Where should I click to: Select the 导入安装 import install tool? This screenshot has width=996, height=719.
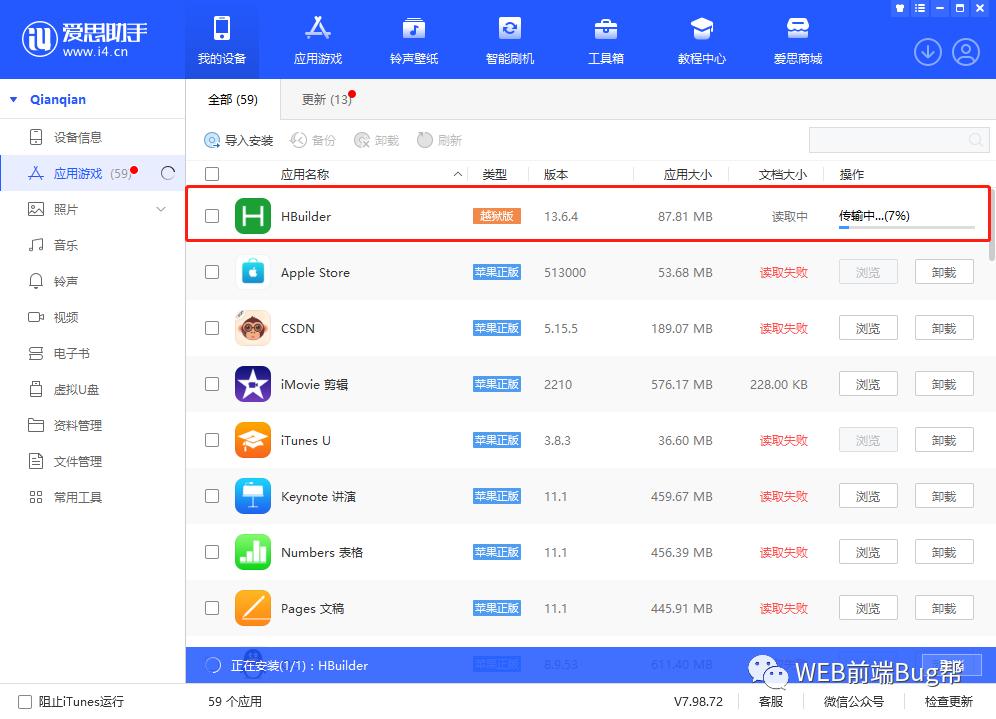[239, 140]
